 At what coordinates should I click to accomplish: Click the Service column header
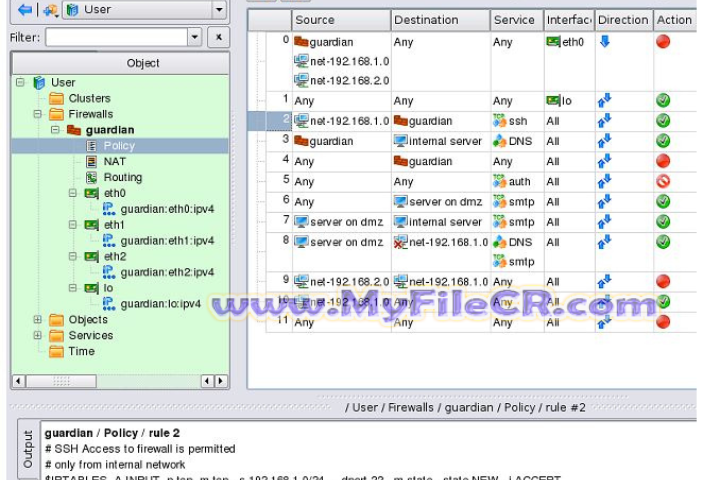point(517,20)
